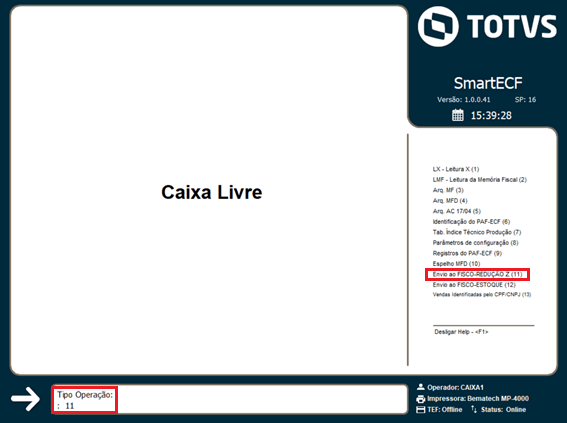
Task: Click the Status up-down arrows icon
Action: [474, 409]
